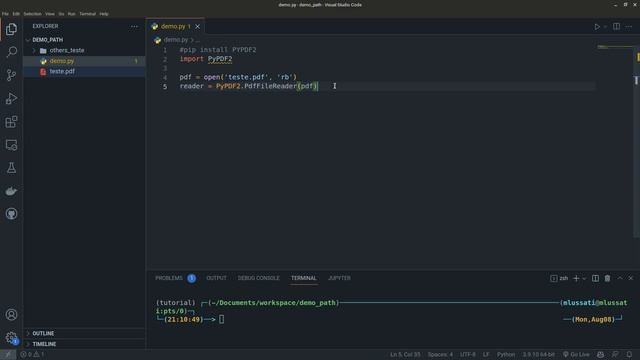The image size is (640, 360).
Task: Open the GitHub view icon
Action: (x=11, y=214)
